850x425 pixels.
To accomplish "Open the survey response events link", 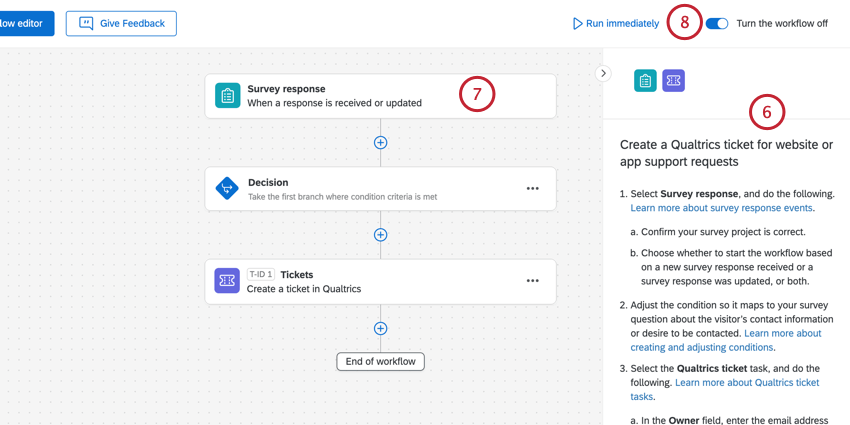I will pos(721,208).
